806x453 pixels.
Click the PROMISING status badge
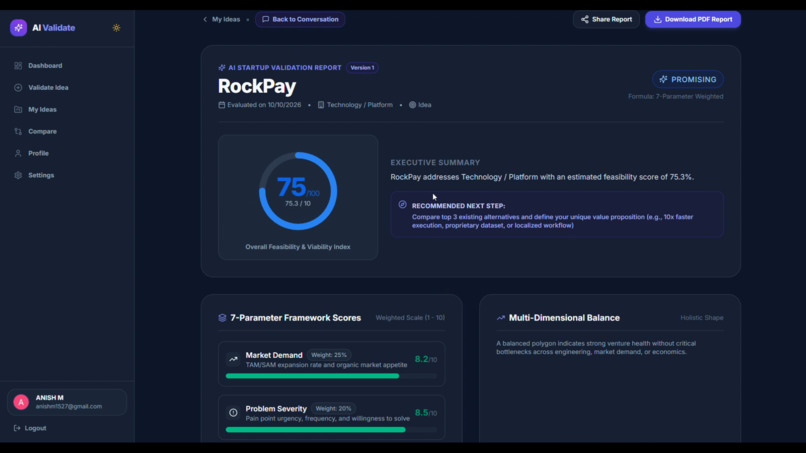point(688,80)
